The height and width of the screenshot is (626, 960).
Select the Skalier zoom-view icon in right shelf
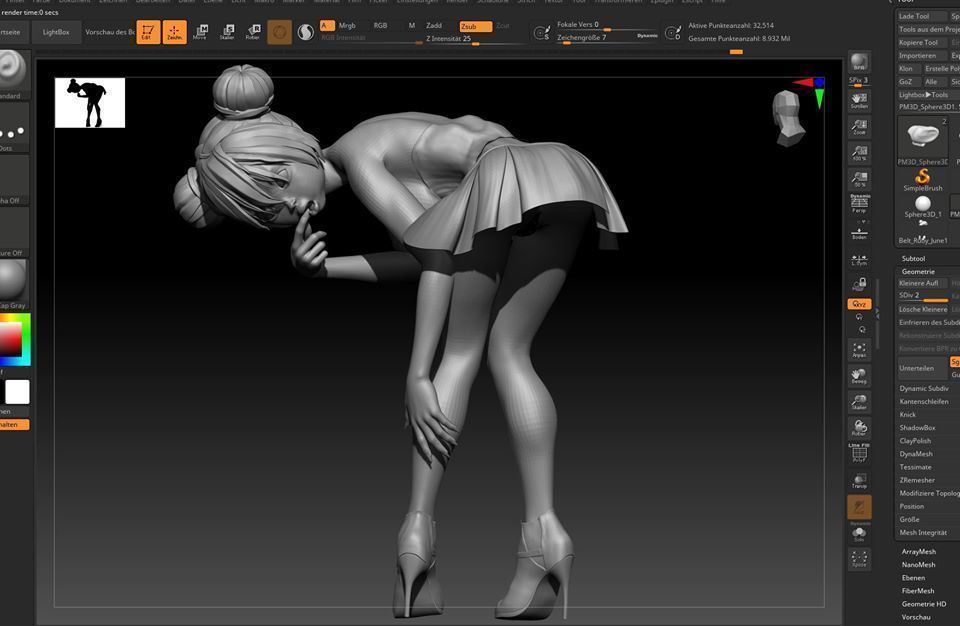859,402
